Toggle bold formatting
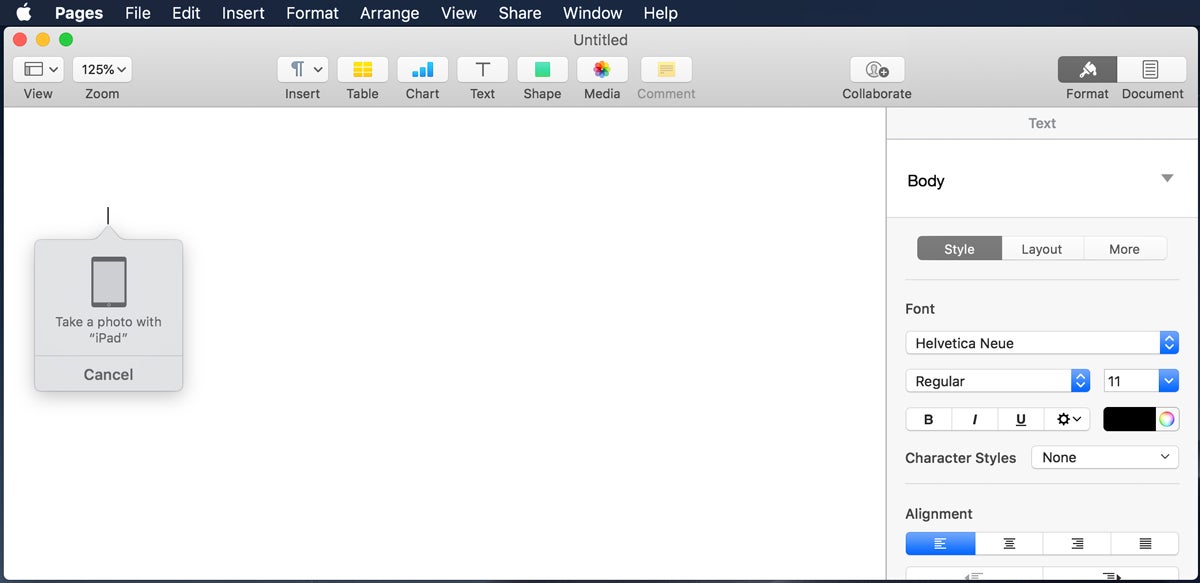Image resolution: width=1200 pixels, height=583 pixels. [928, 419]
